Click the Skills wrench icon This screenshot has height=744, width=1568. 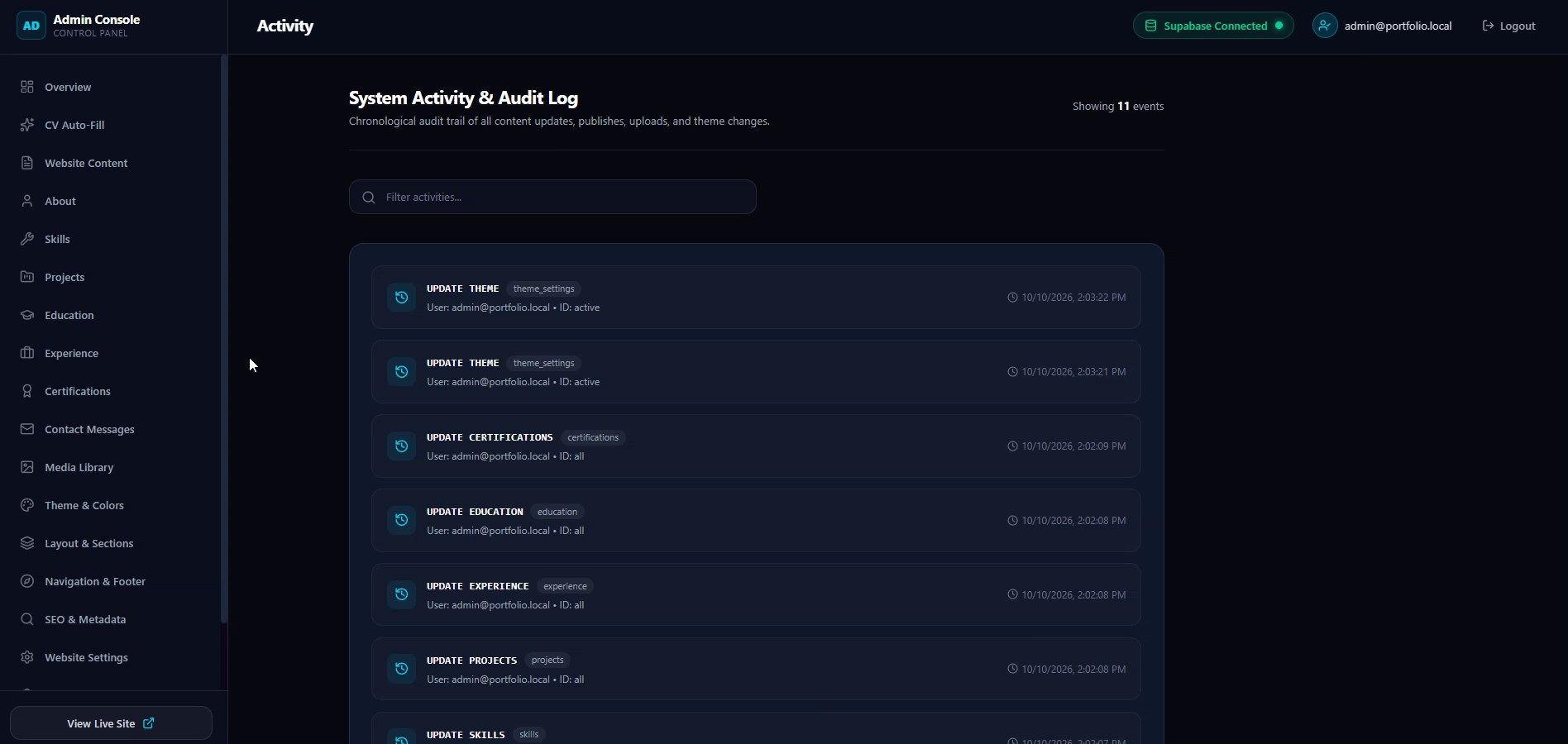tap(27, 239)
